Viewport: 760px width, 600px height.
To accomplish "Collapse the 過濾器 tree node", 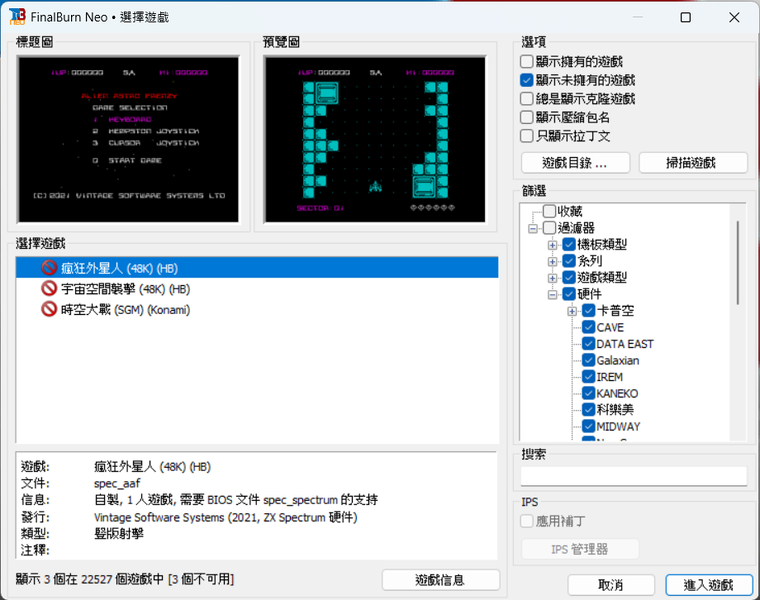I will click(x=533, y=228).
